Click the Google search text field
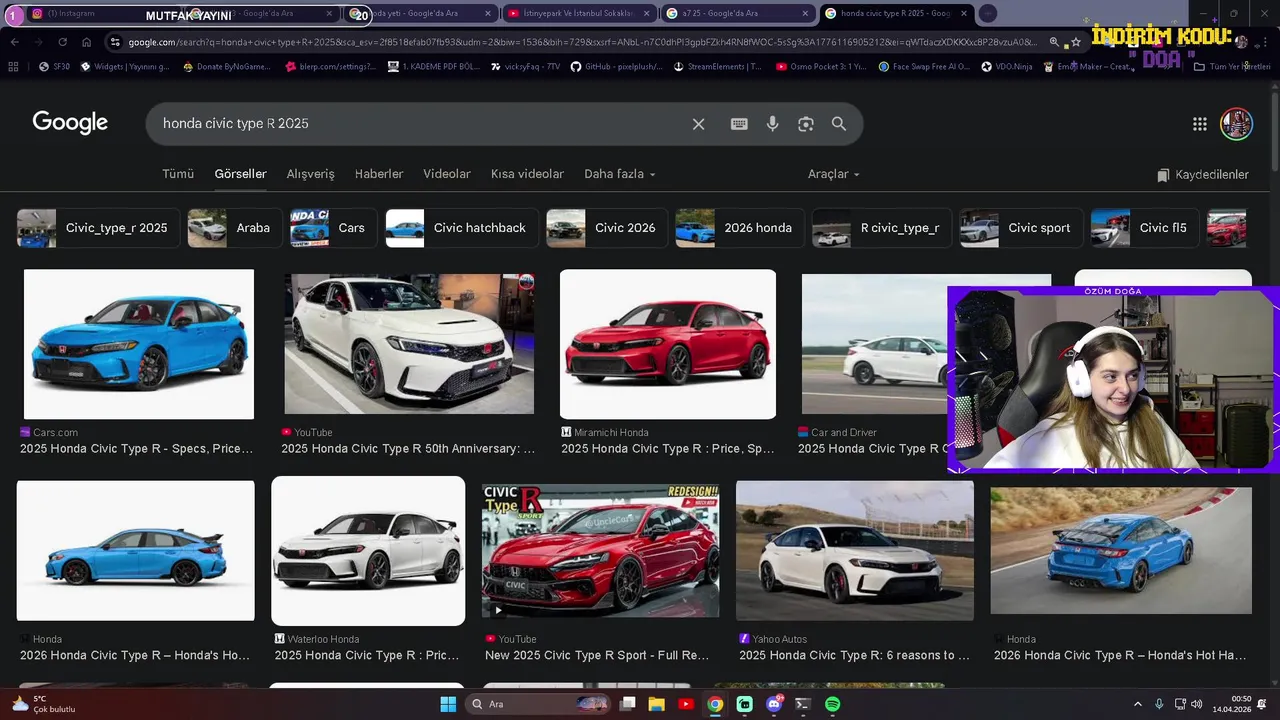The width and height of the screenshot is (1280, 720). click(x=420, y=124)
